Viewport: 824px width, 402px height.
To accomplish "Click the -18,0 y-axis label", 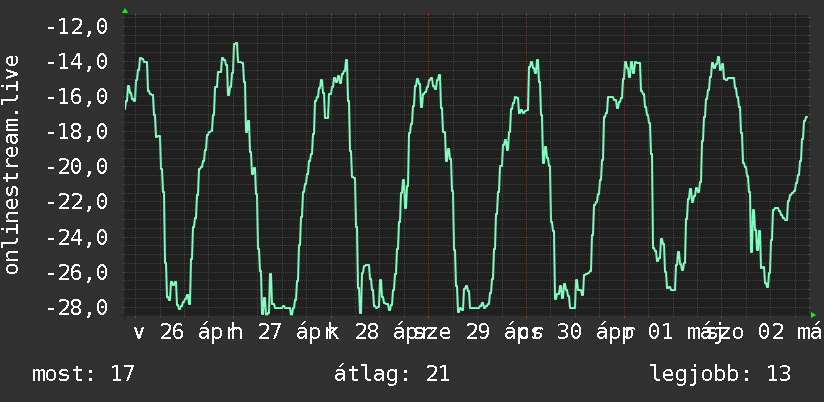I will tap(77, 131).
